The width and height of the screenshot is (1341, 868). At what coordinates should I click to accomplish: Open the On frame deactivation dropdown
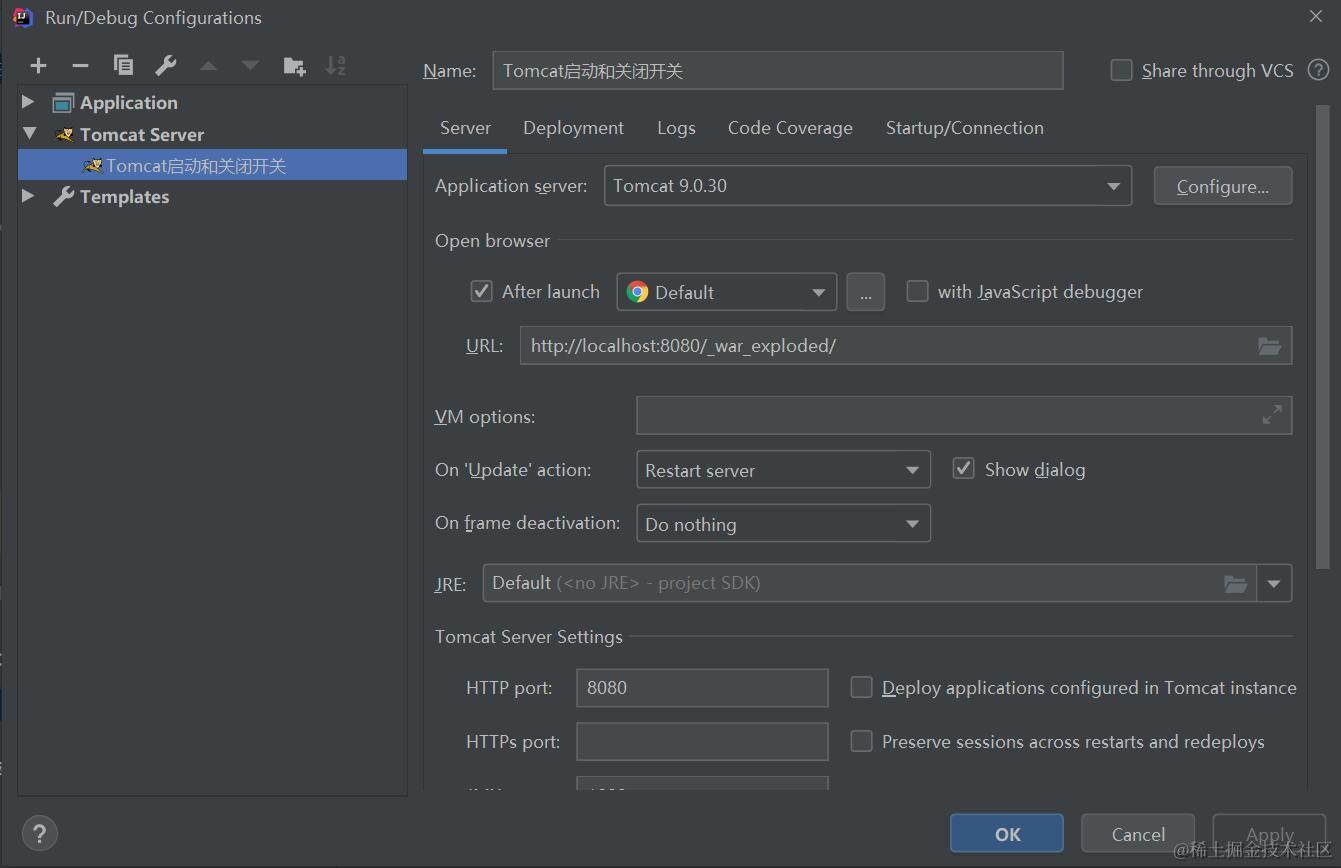point(783,523)
